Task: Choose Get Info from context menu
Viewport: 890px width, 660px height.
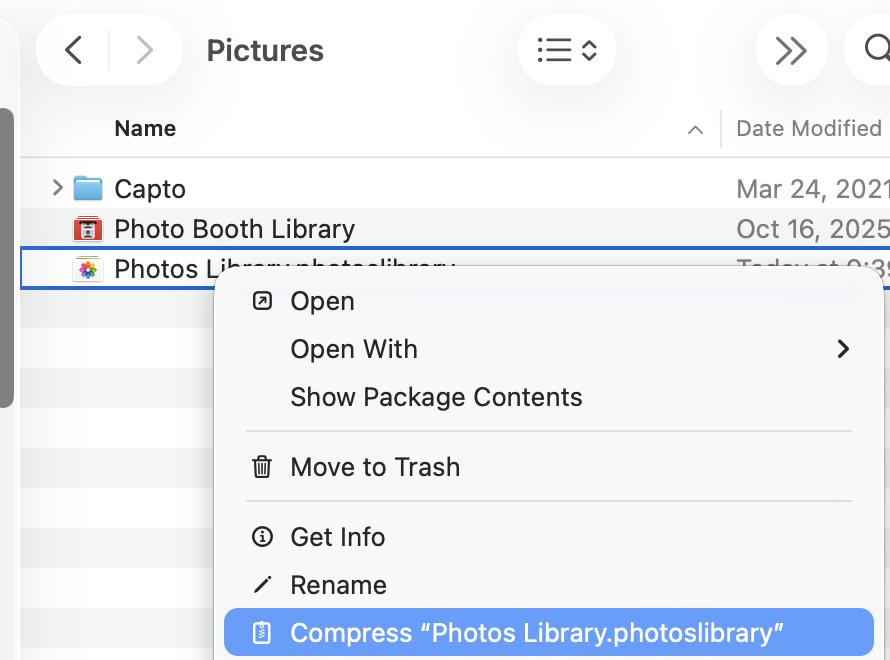Action: (337, 537)
